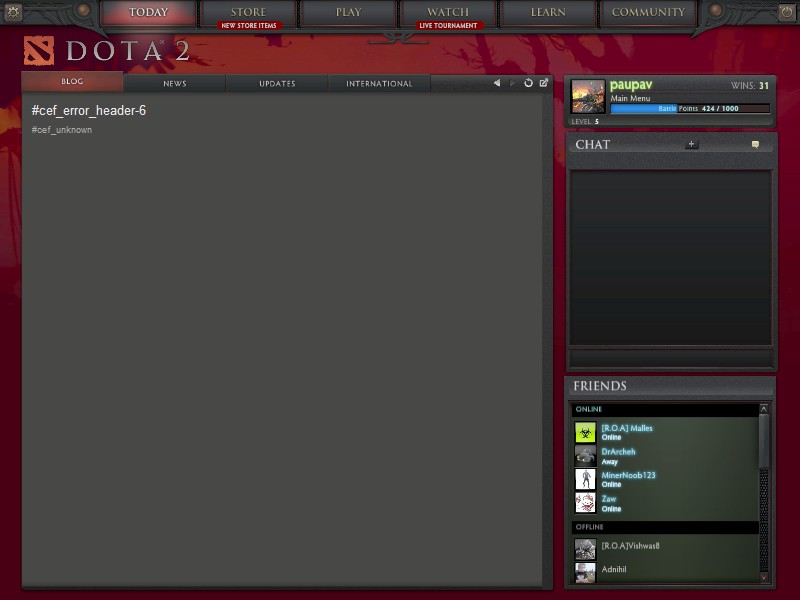Select Zaw friend avatar
800x600 pixels.
(585, 503)
